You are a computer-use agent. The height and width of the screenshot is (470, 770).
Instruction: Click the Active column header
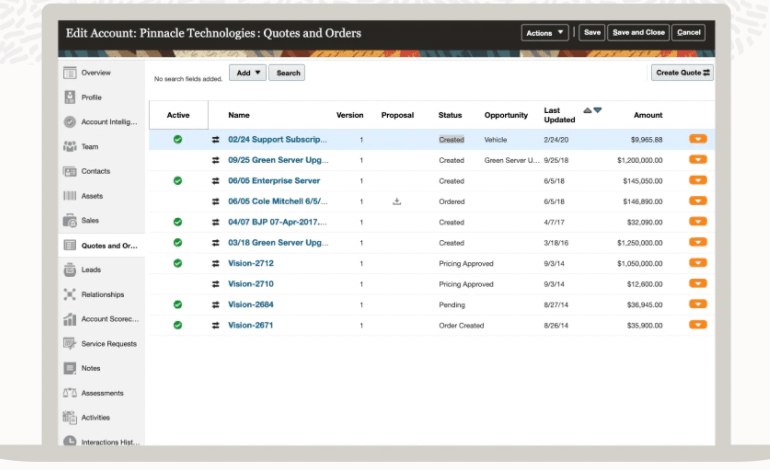click(178, 115)
